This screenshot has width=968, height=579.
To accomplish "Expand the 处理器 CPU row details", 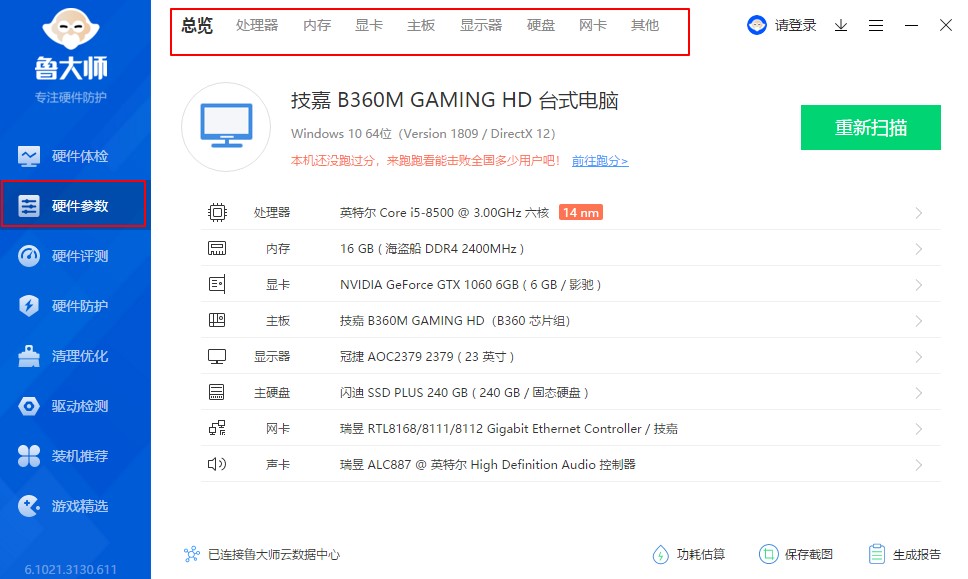I will coord(919,211).
